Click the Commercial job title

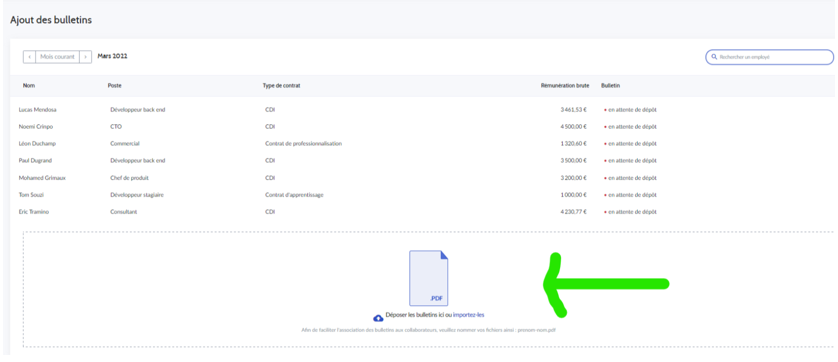125,144
